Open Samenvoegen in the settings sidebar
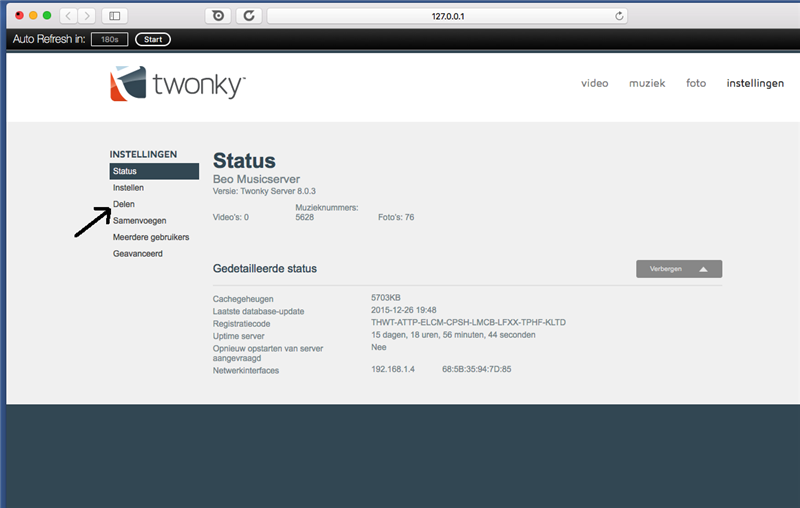 [140, 221]
